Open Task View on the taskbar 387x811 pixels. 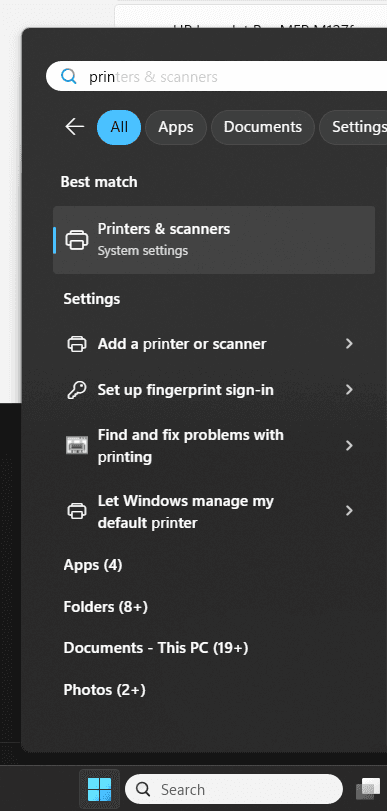369,789
